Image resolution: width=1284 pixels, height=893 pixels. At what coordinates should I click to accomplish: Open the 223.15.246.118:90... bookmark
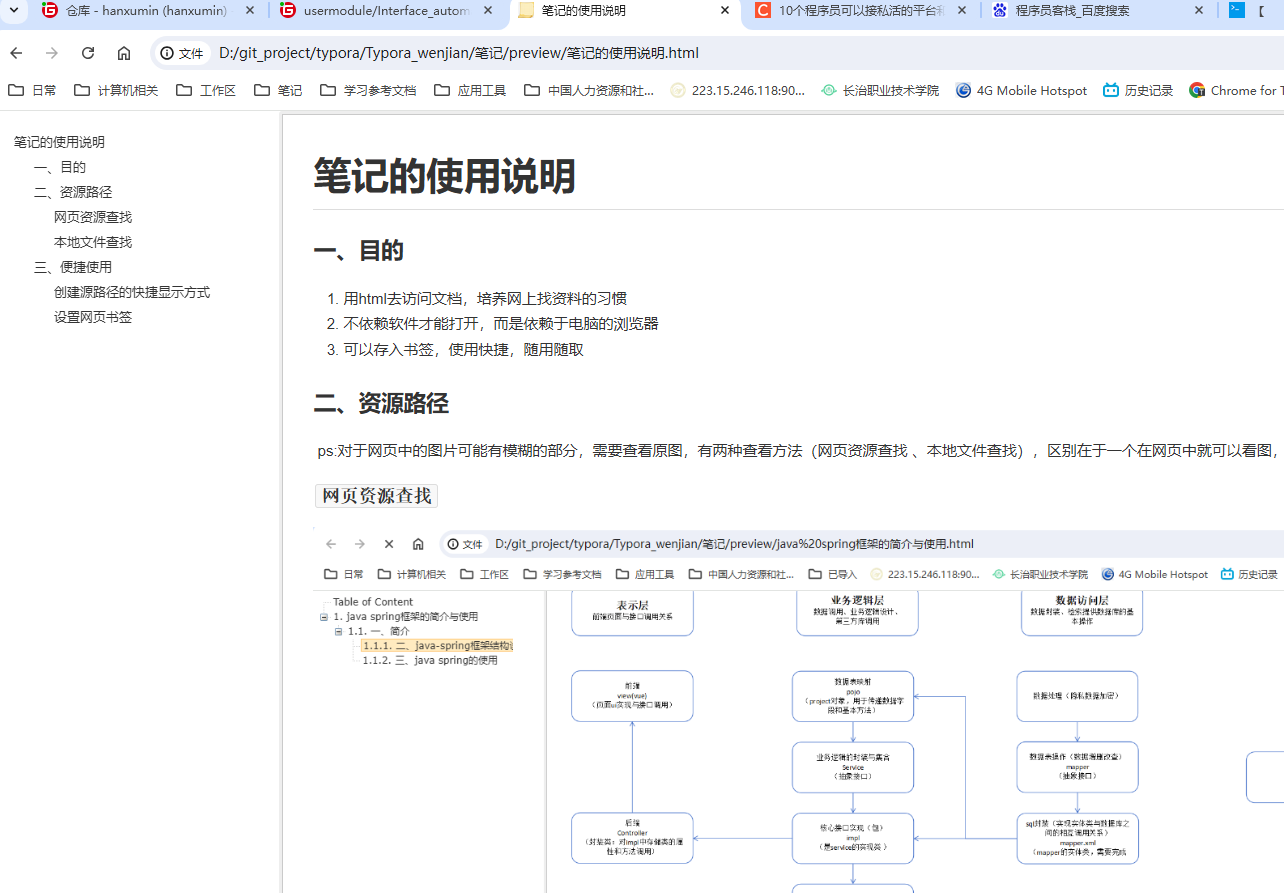coord(738,90)
